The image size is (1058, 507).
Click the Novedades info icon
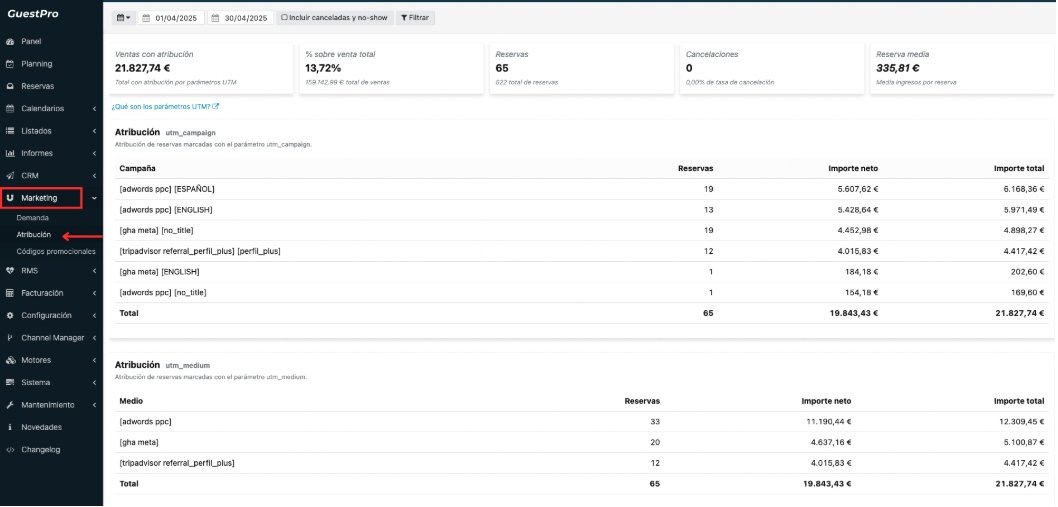(10, 427)
